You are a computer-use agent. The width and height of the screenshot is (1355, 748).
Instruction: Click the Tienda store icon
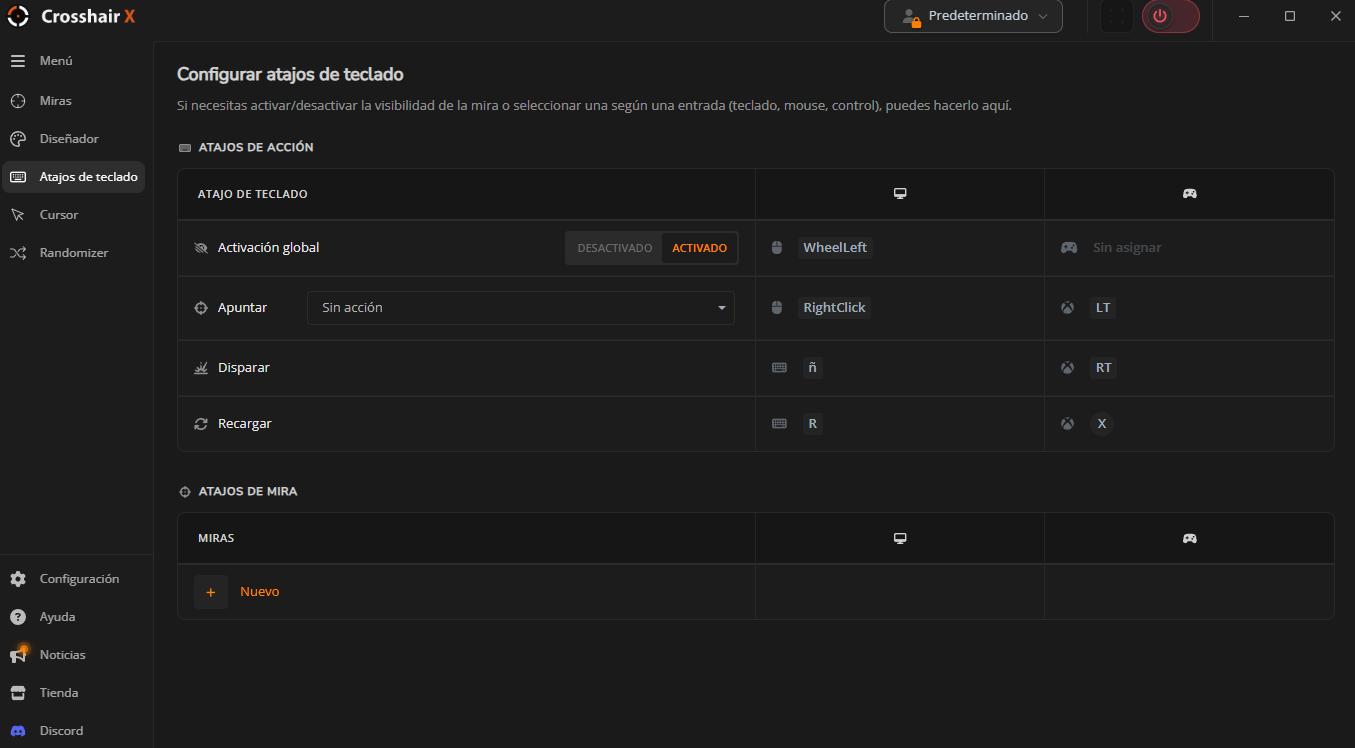18,693
